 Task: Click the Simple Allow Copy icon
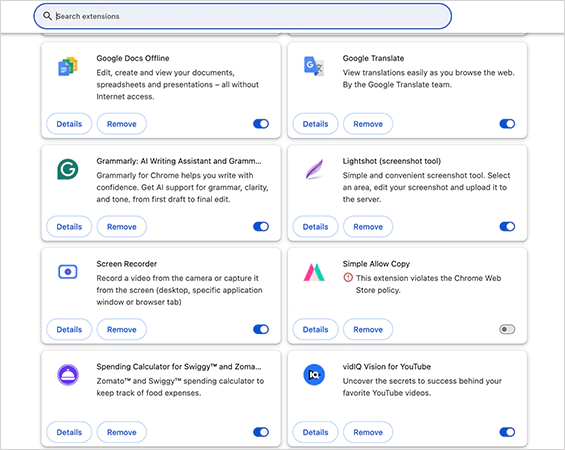(x=314, y=272)
